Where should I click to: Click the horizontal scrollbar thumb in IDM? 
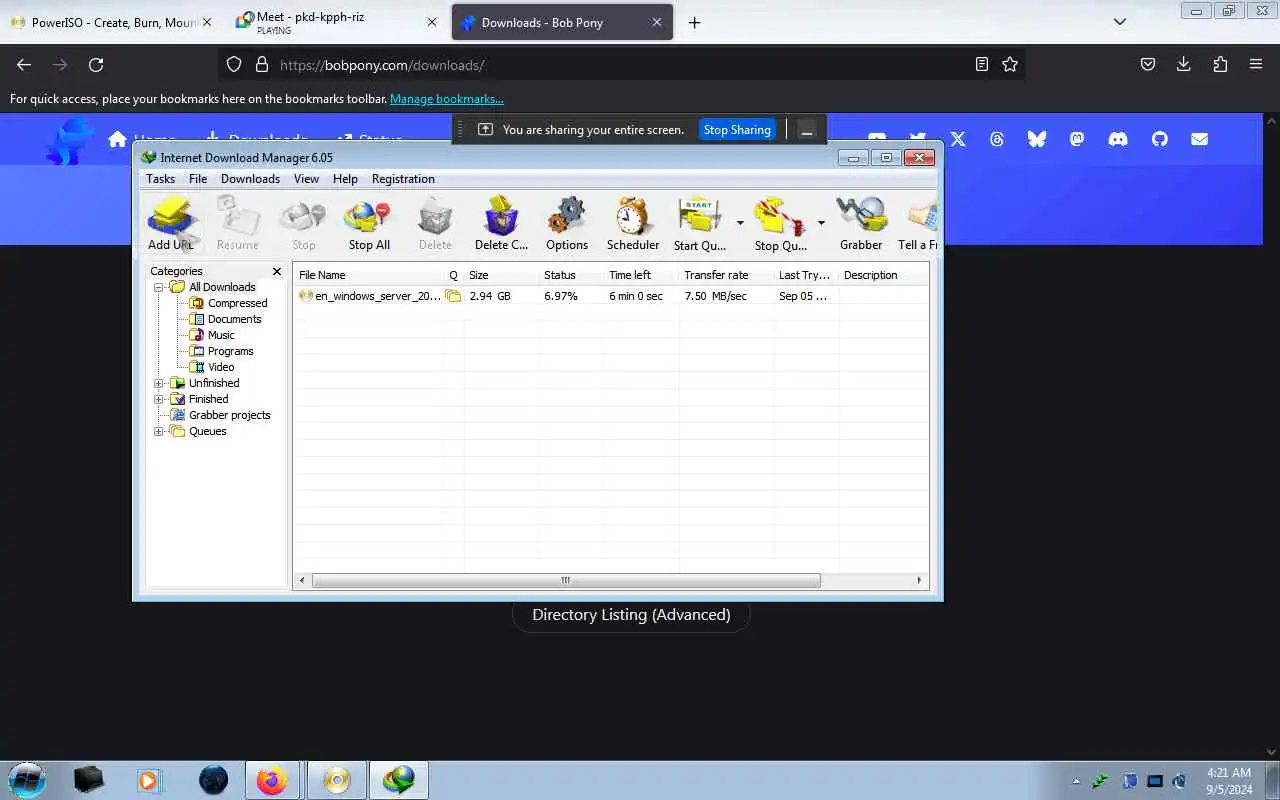[566, 580]
